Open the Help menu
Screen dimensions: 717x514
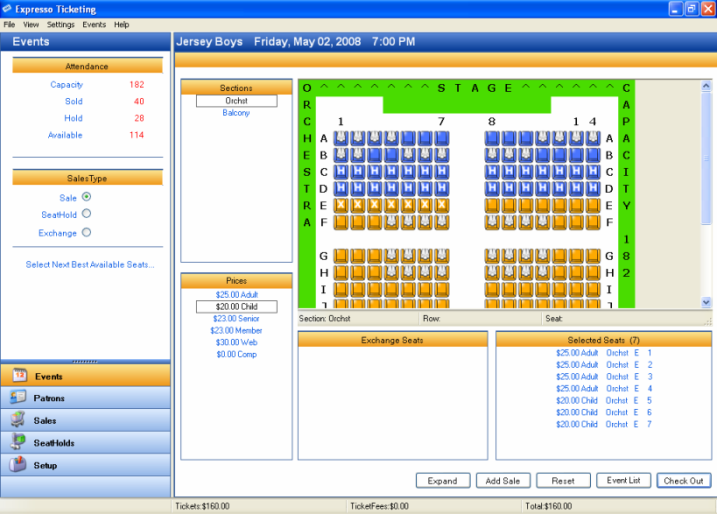(x=121, y=25)
